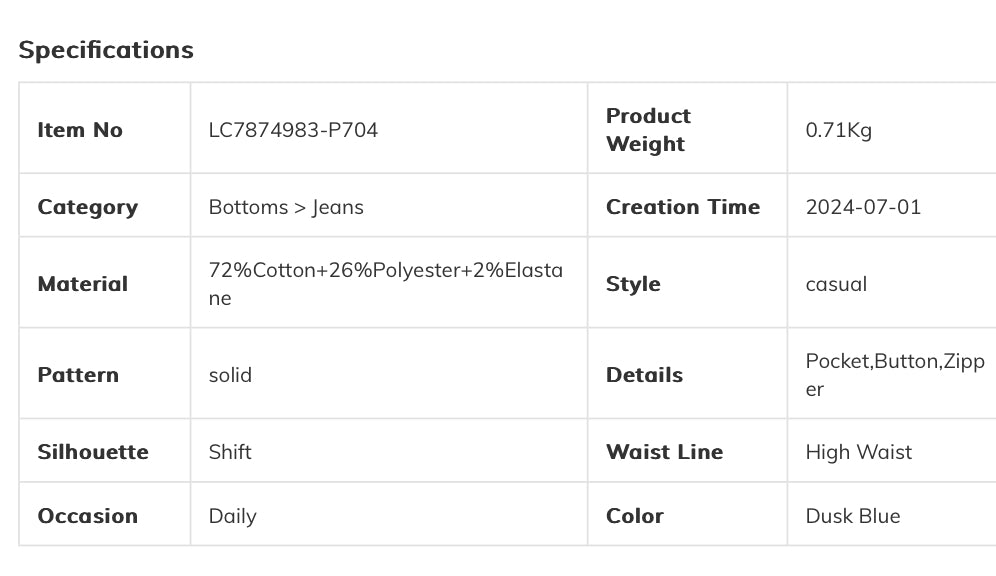
Task: Click the Occasion label
Action: tap(88, 516)
